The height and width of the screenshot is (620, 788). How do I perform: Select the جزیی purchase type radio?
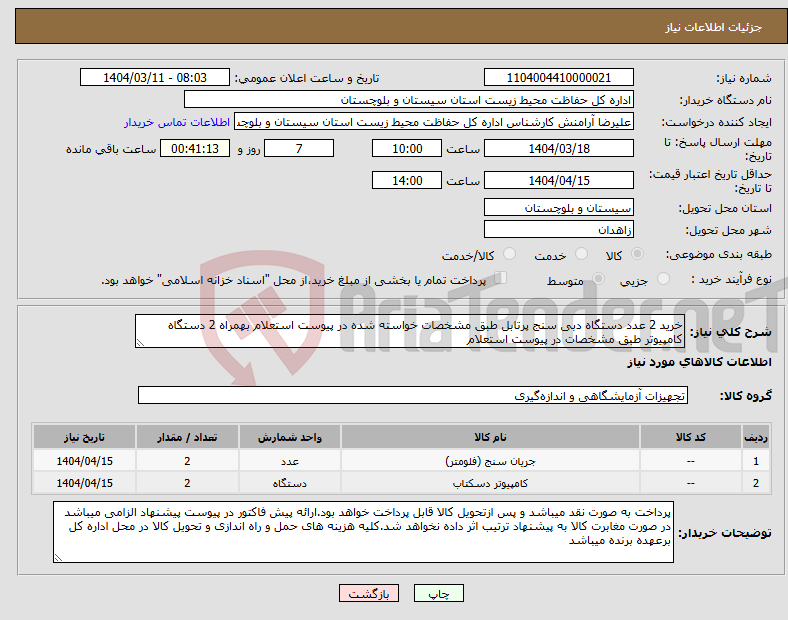click(663, 279)
